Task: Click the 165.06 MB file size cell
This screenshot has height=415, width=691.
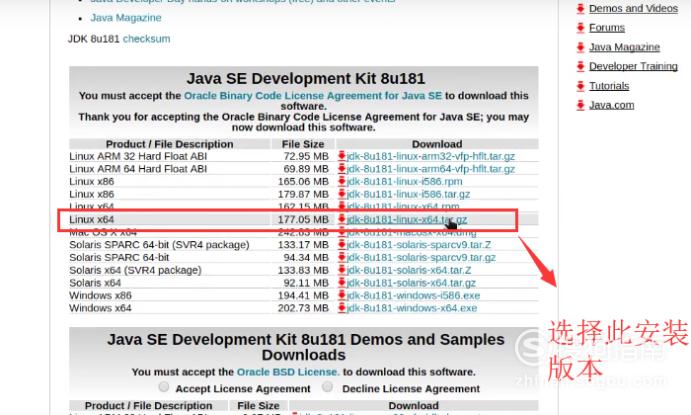Action: point(303,182)
